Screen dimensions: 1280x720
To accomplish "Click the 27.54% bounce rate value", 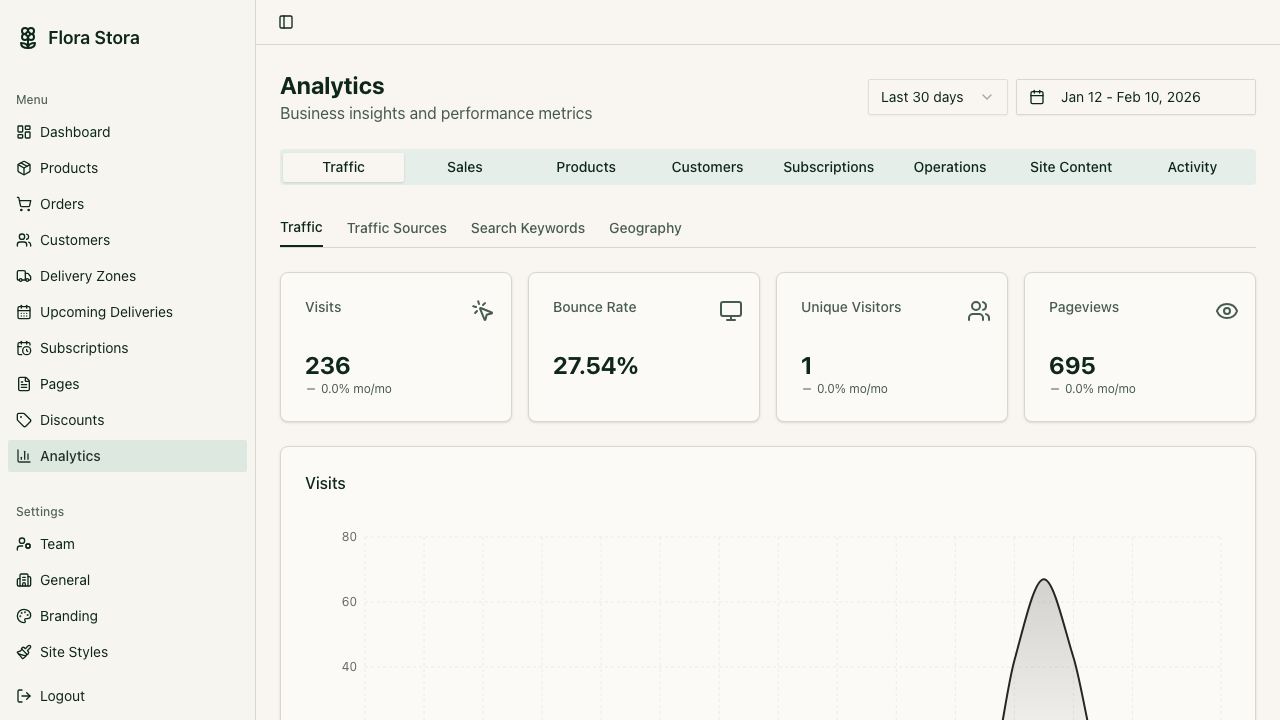I will coord(595,366).
